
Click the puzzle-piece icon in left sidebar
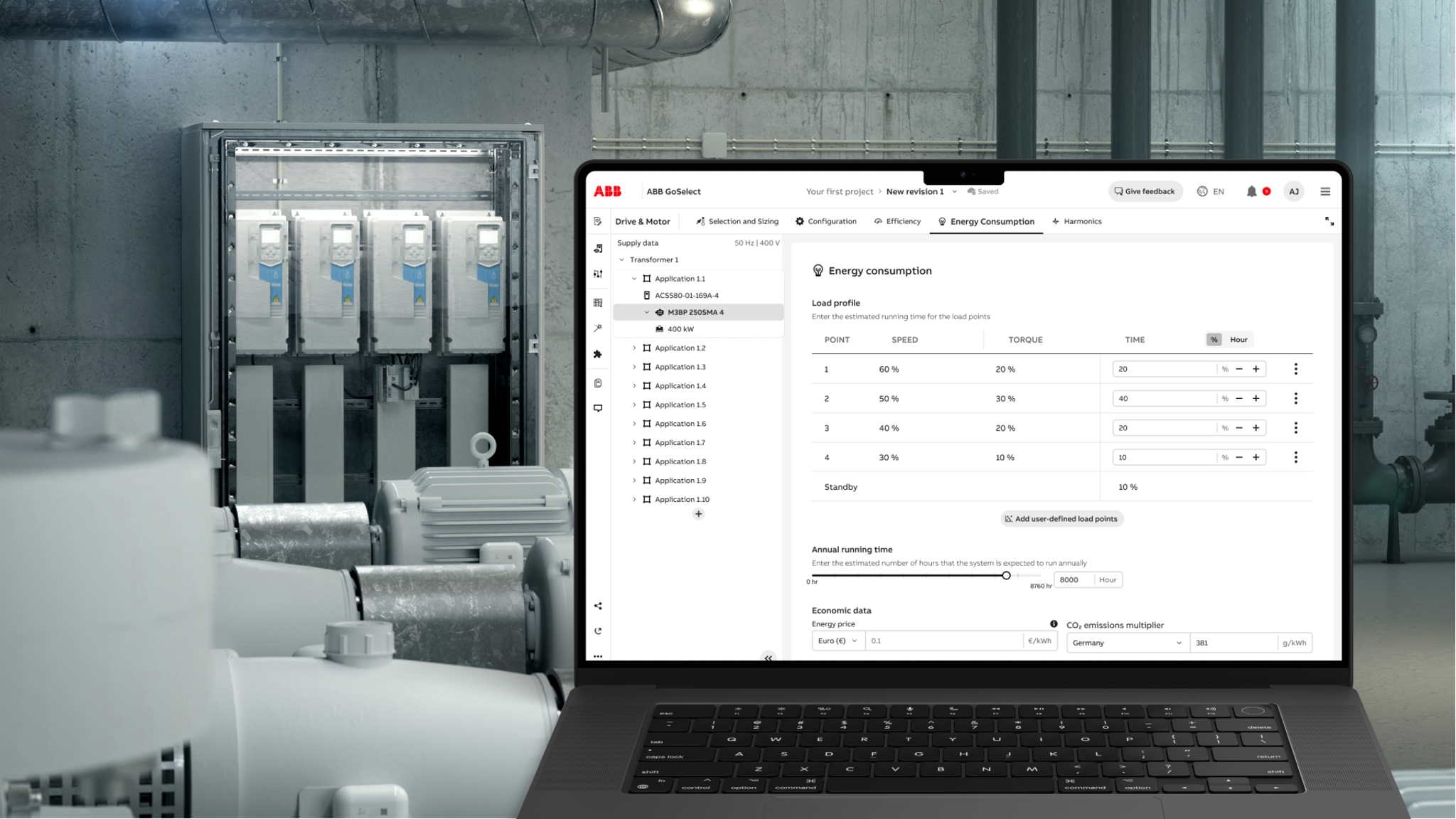click(x=598, y=354)
